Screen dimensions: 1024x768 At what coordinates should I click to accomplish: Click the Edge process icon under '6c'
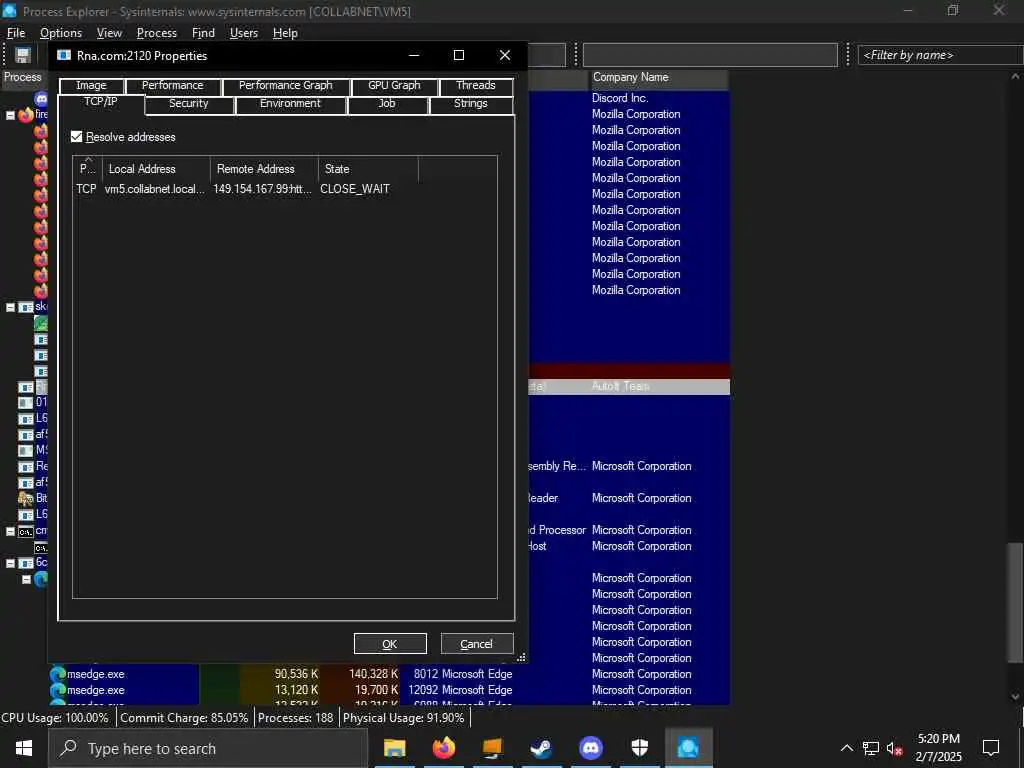(x=41, y=579)
